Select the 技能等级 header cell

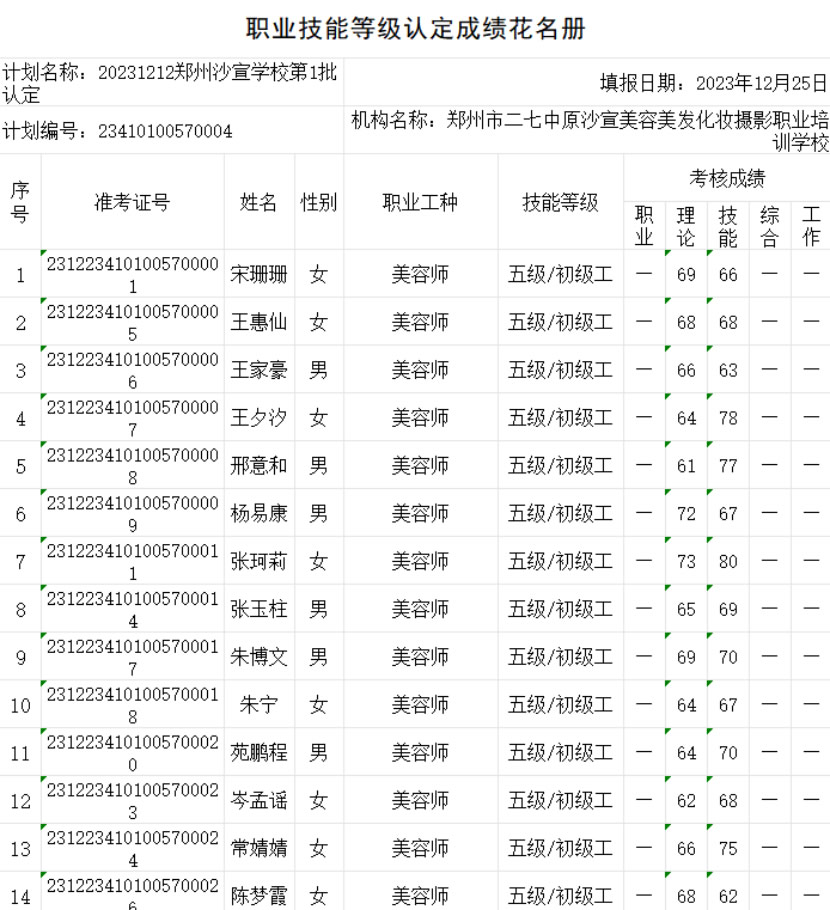560,202
